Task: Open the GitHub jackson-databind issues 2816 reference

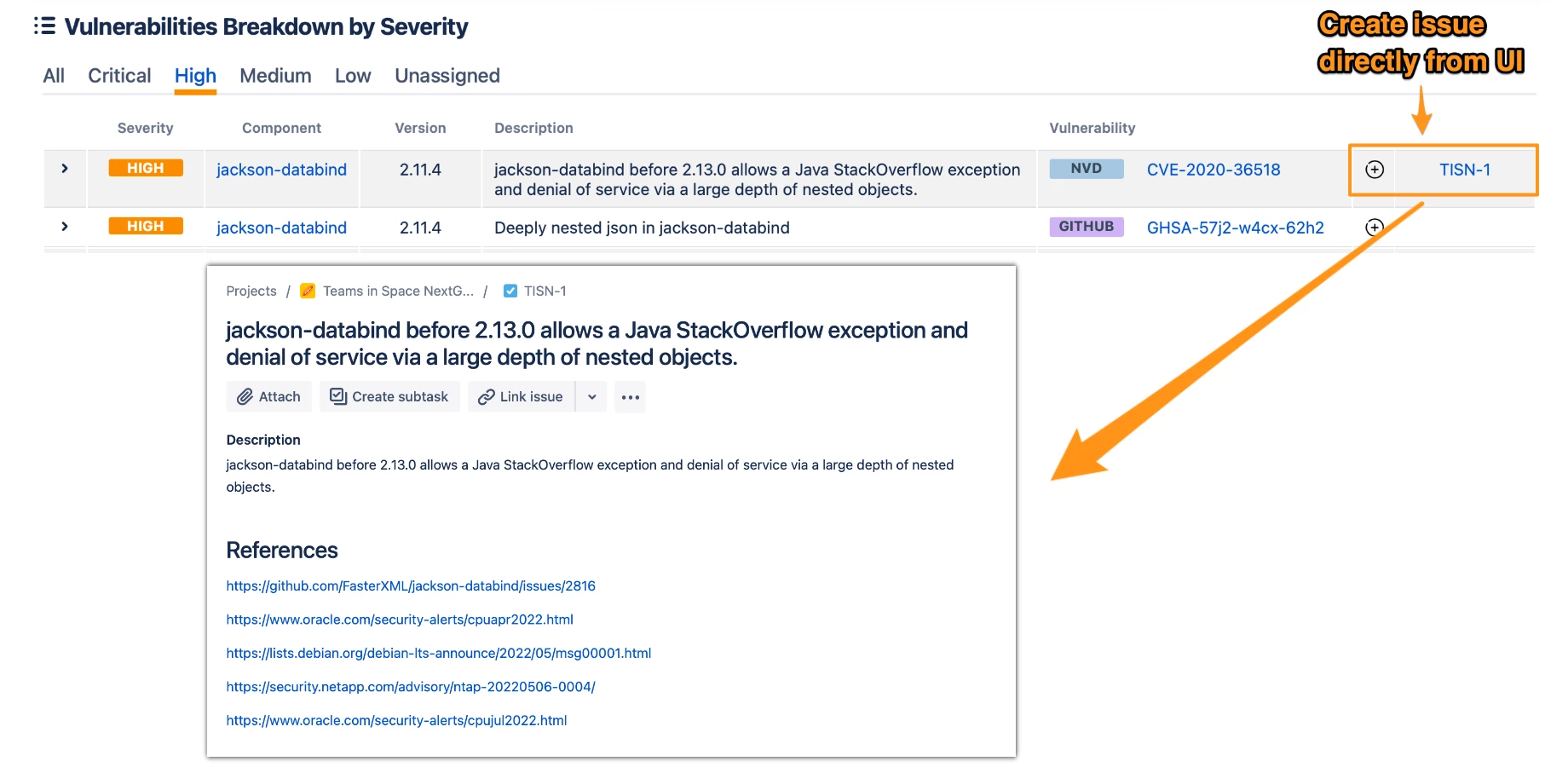Action: 411,585
